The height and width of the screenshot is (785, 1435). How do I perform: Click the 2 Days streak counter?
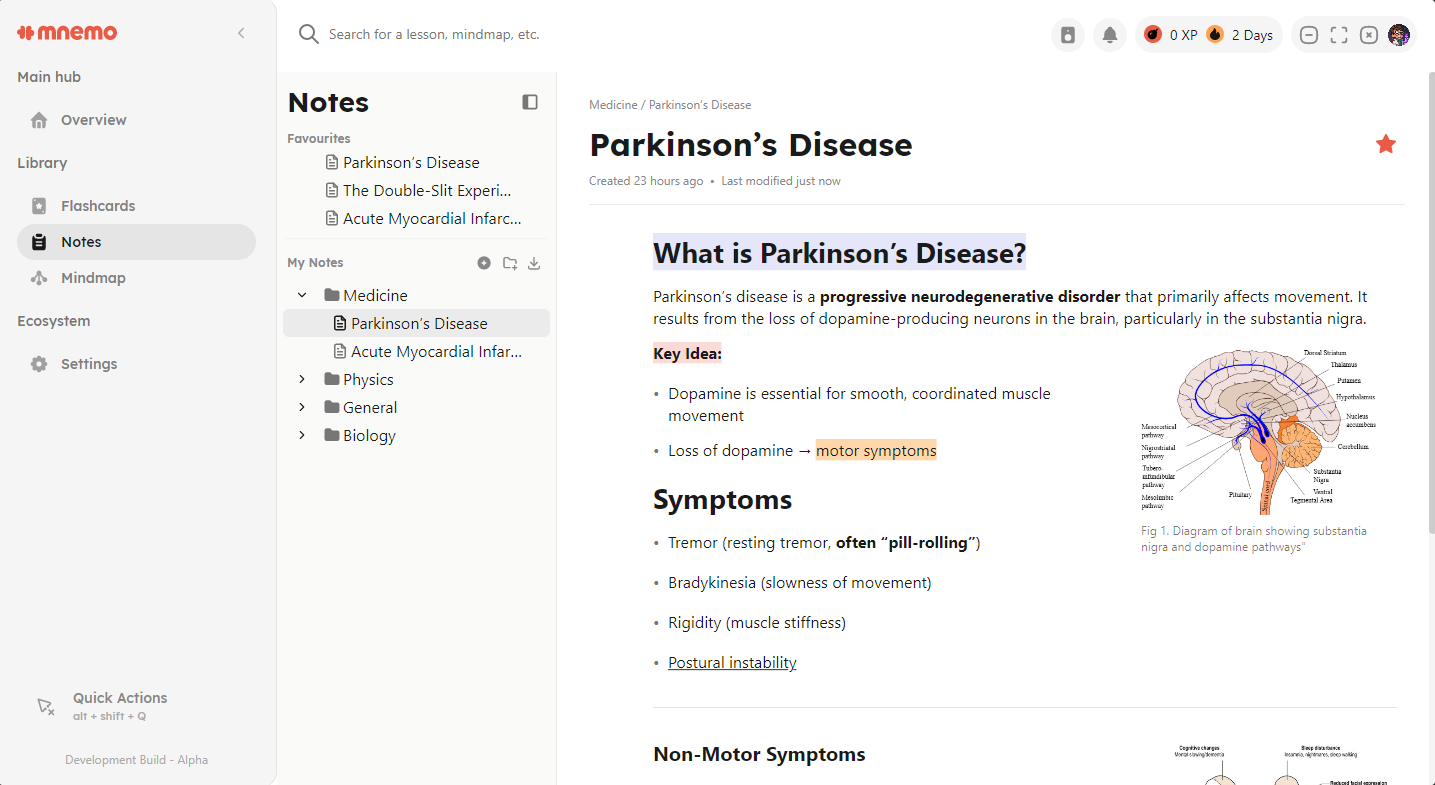click(x=1252, y=35)
